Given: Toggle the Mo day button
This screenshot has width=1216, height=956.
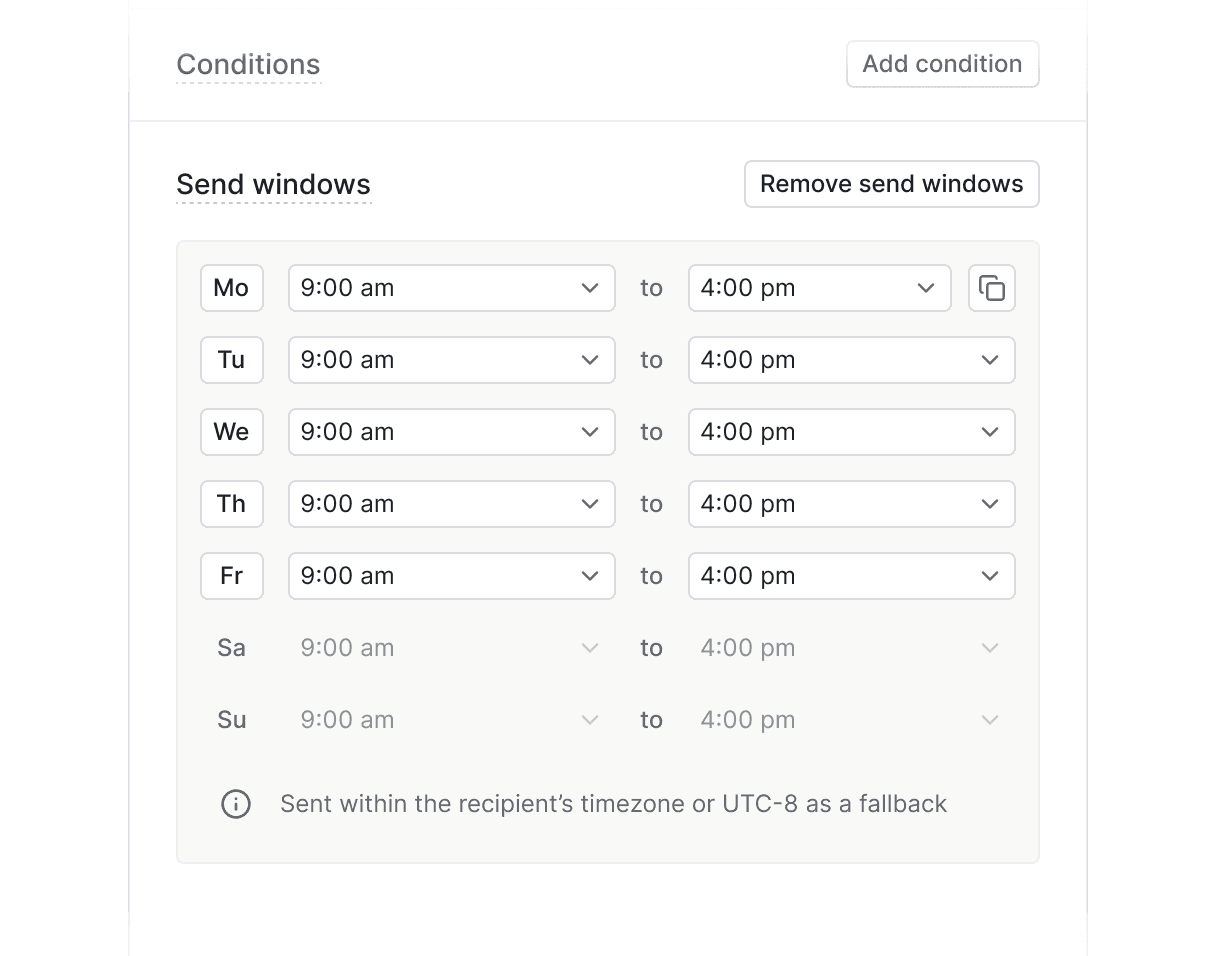Looking at the screenshot, I should point(231,288).
